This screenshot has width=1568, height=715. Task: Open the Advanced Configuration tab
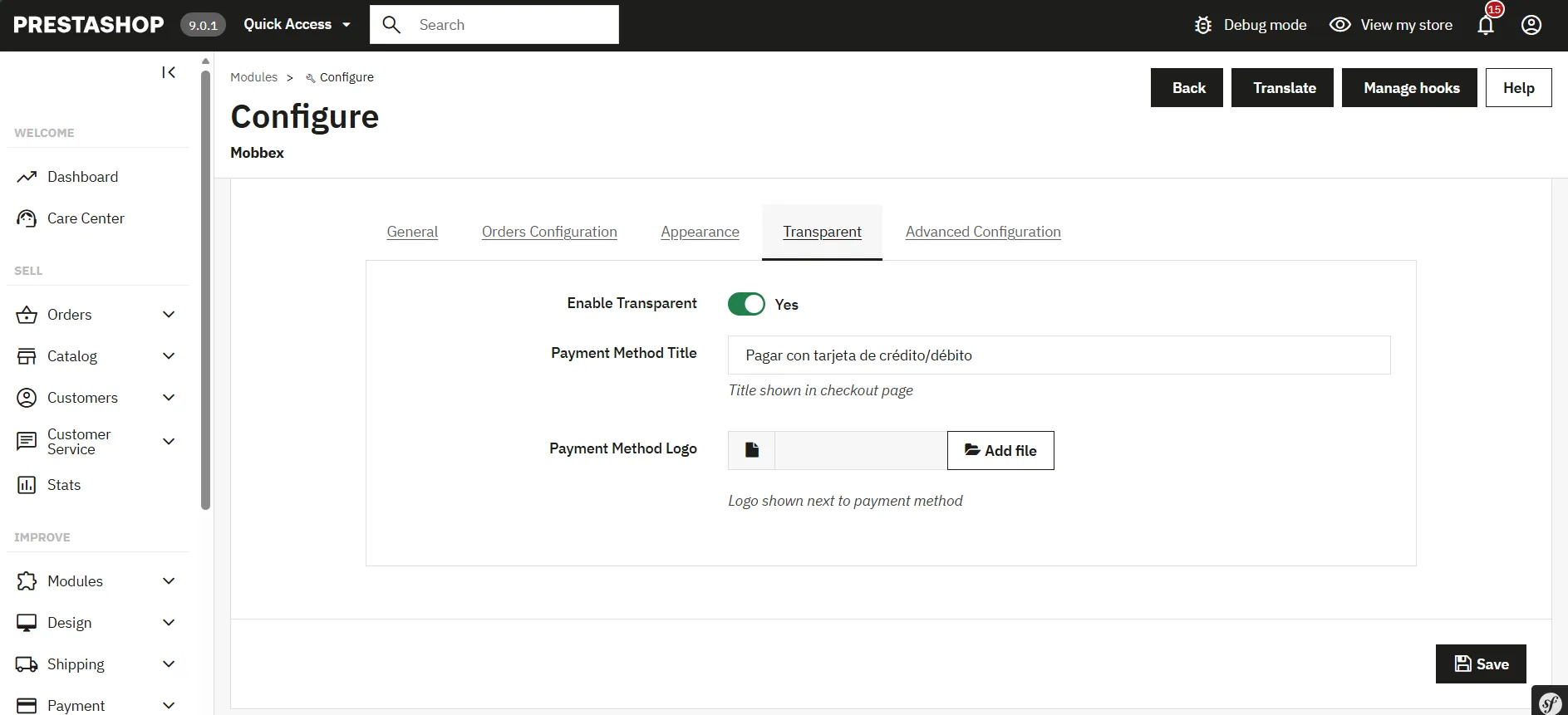click(983, 232)
